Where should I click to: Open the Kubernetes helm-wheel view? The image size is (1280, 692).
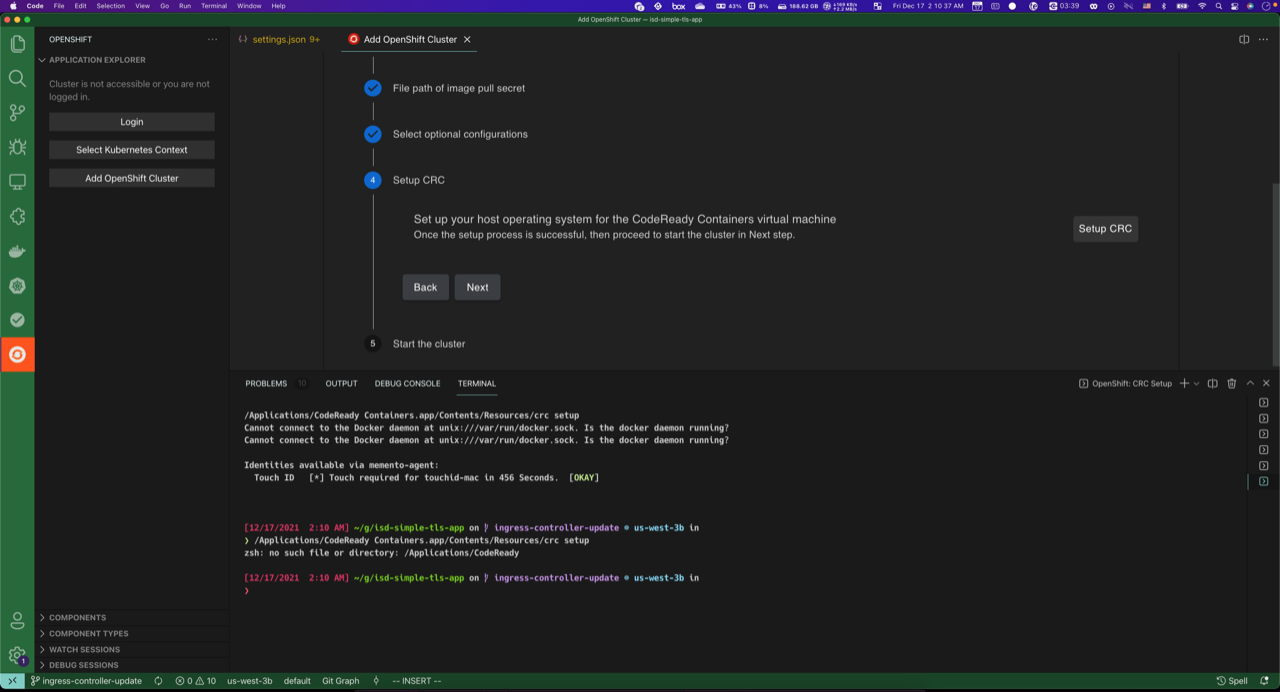[x=17, y=285]
